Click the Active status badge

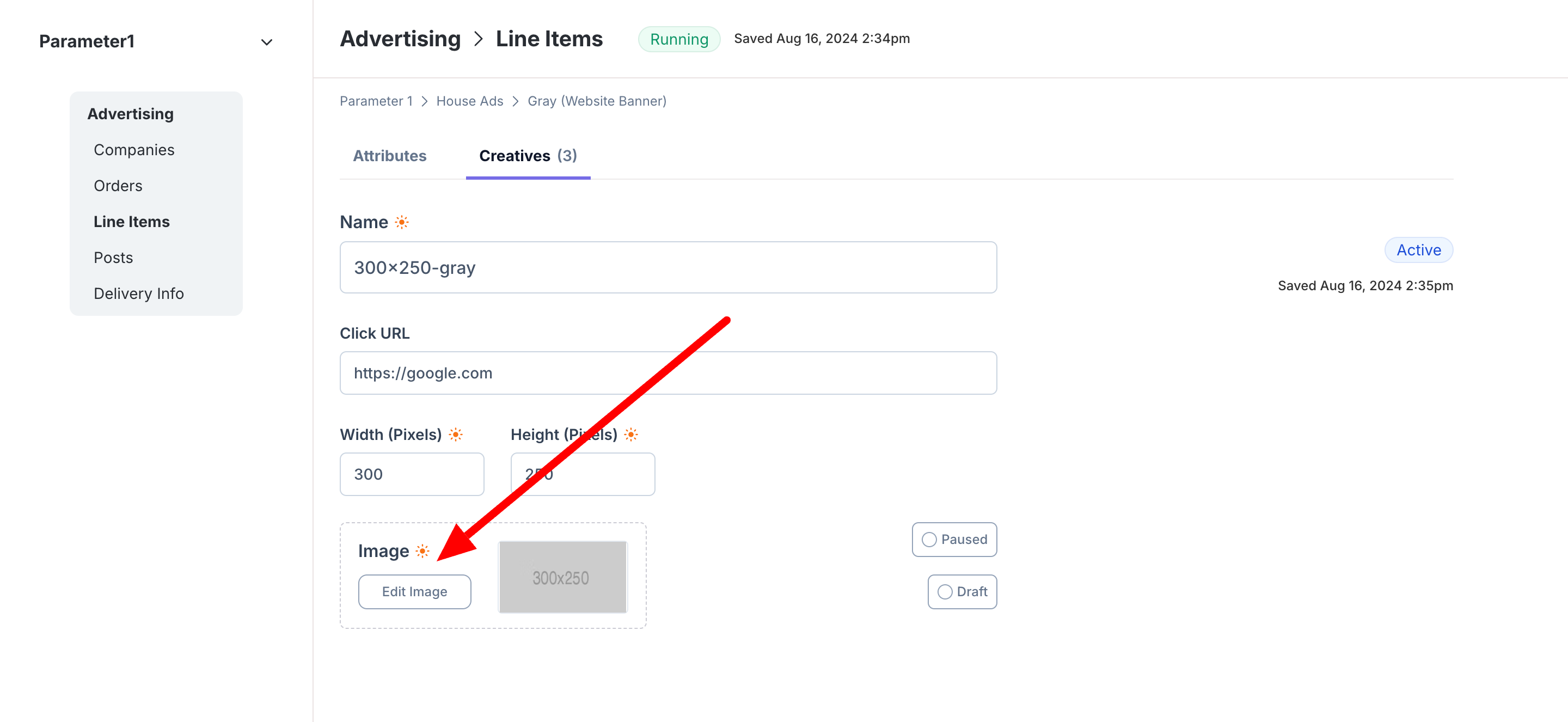[1418, 250]
